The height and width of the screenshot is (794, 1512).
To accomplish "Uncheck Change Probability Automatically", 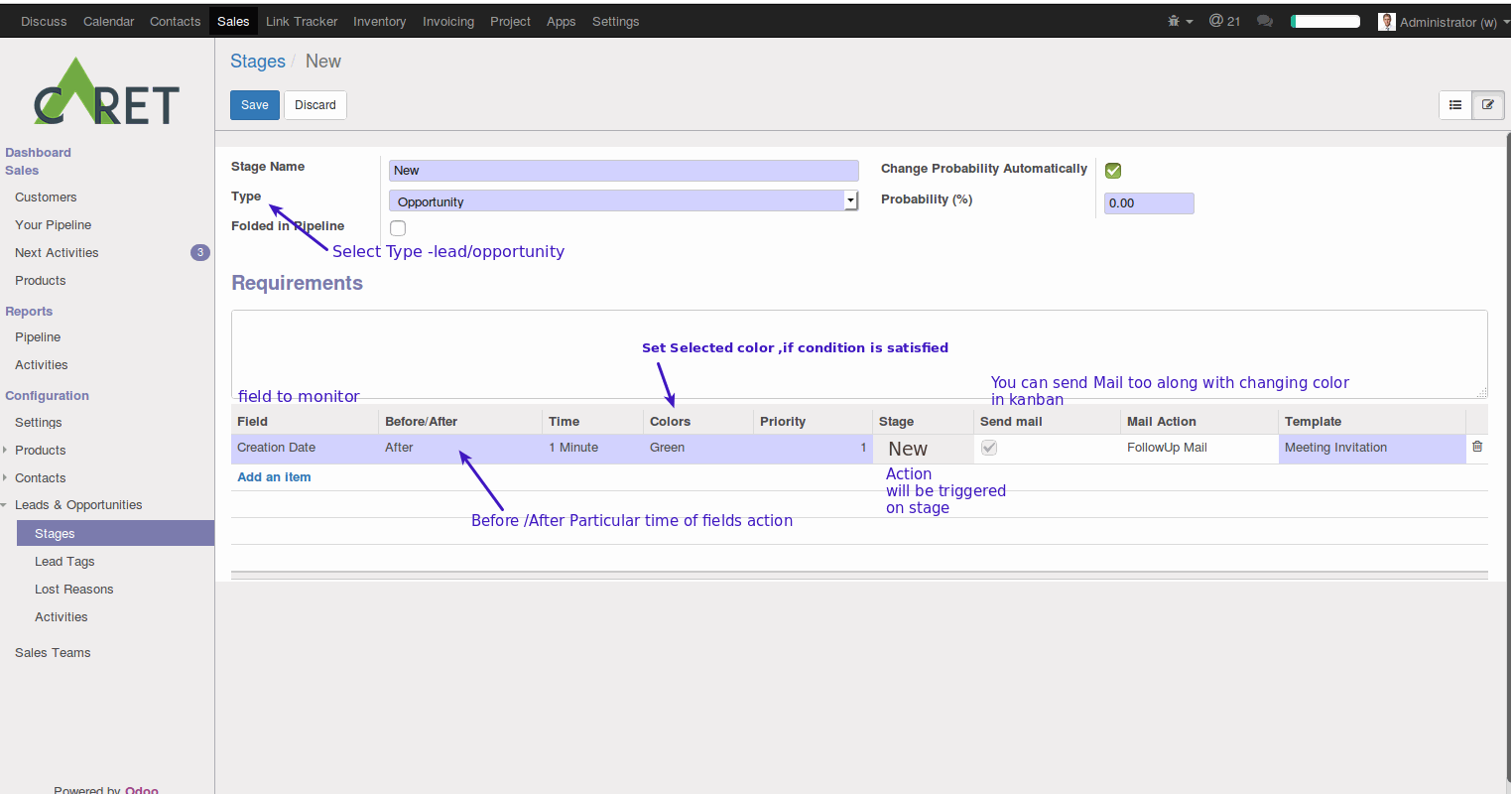I will 1113,171.
